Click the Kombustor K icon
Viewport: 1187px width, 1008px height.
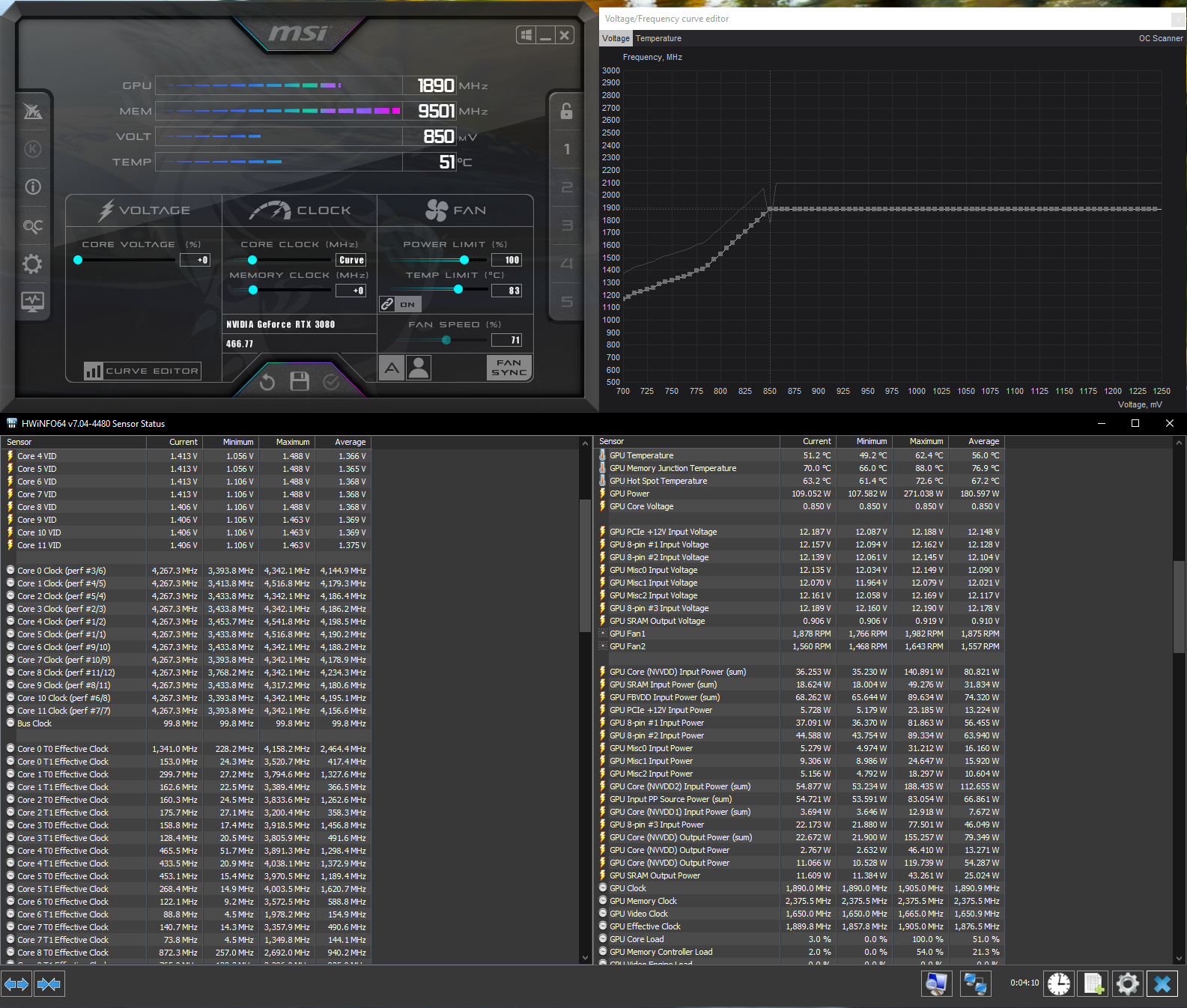click(32, 149)
